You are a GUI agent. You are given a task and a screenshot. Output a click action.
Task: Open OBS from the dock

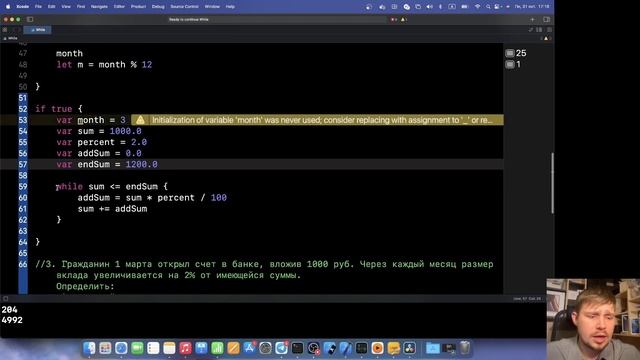point(313,348)
